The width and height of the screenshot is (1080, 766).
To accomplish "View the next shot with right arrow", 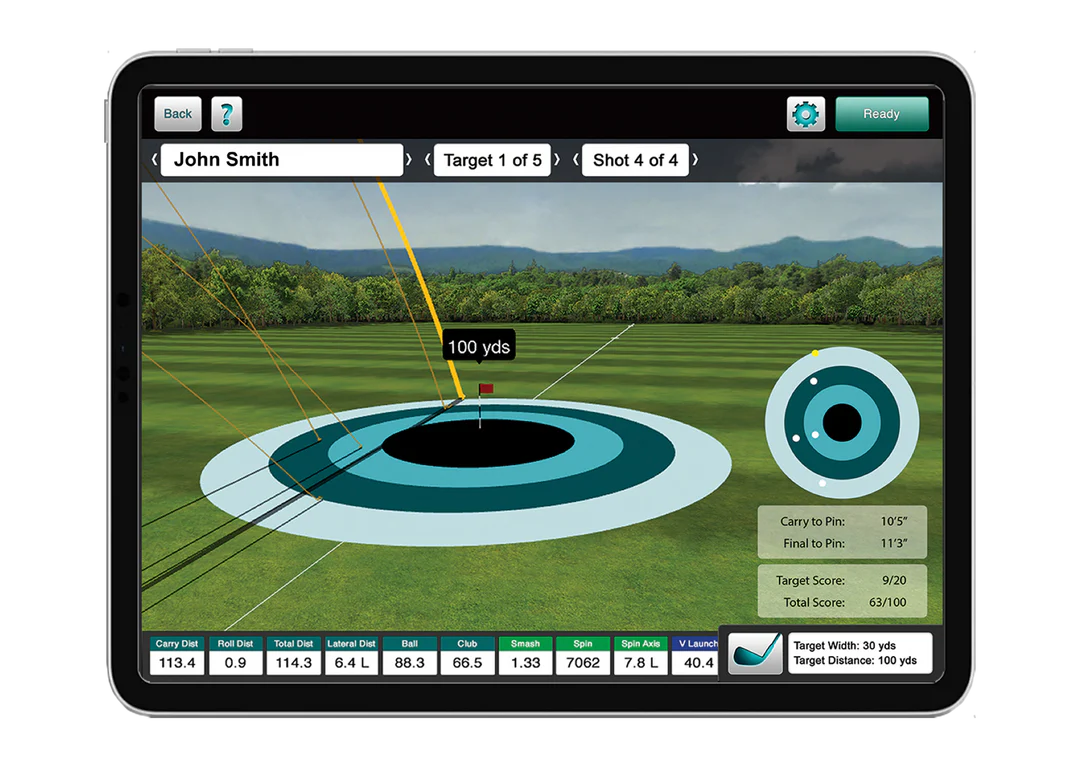I will click(694, 160).
